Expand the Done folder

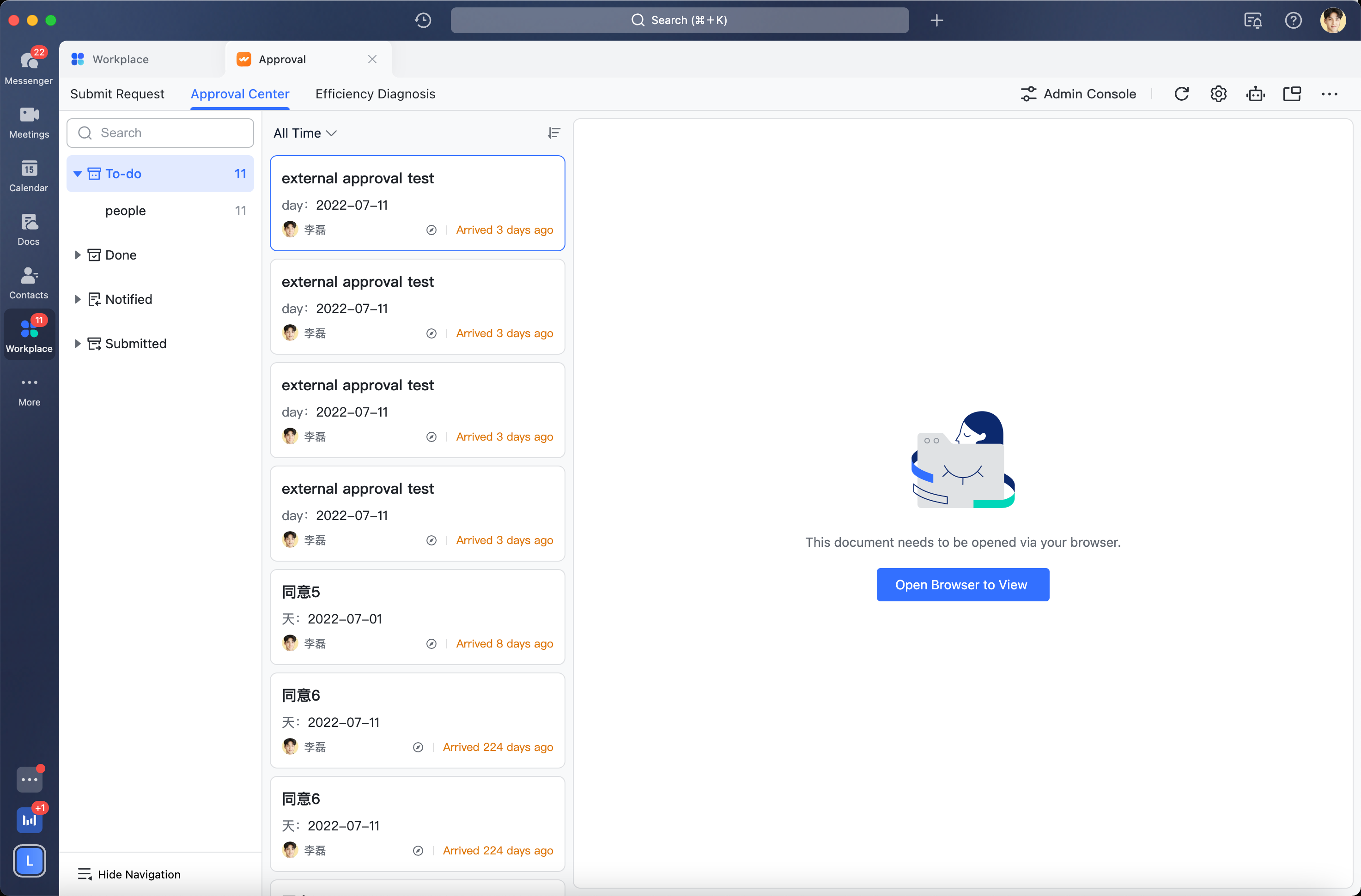(x=78, y=255)
